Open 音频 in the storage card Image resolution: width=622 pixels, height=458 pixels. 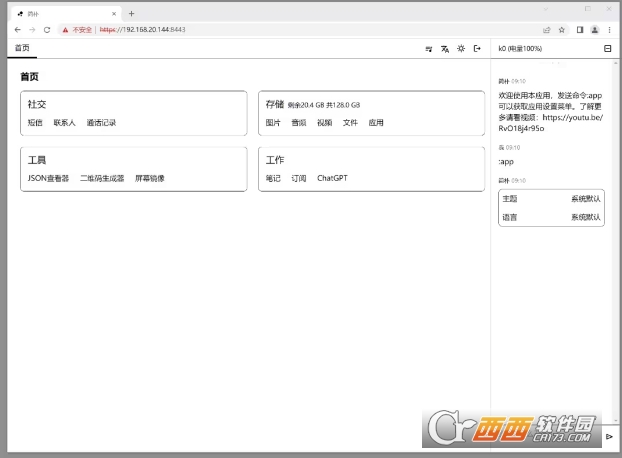coord(299,123)
